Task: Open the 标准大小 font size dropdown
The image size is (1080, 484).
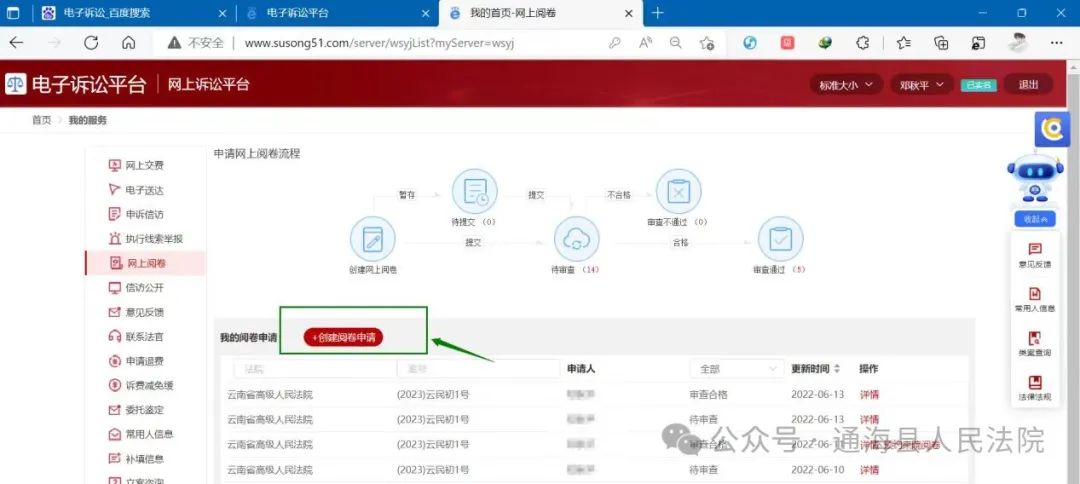Action: (846, 85)
